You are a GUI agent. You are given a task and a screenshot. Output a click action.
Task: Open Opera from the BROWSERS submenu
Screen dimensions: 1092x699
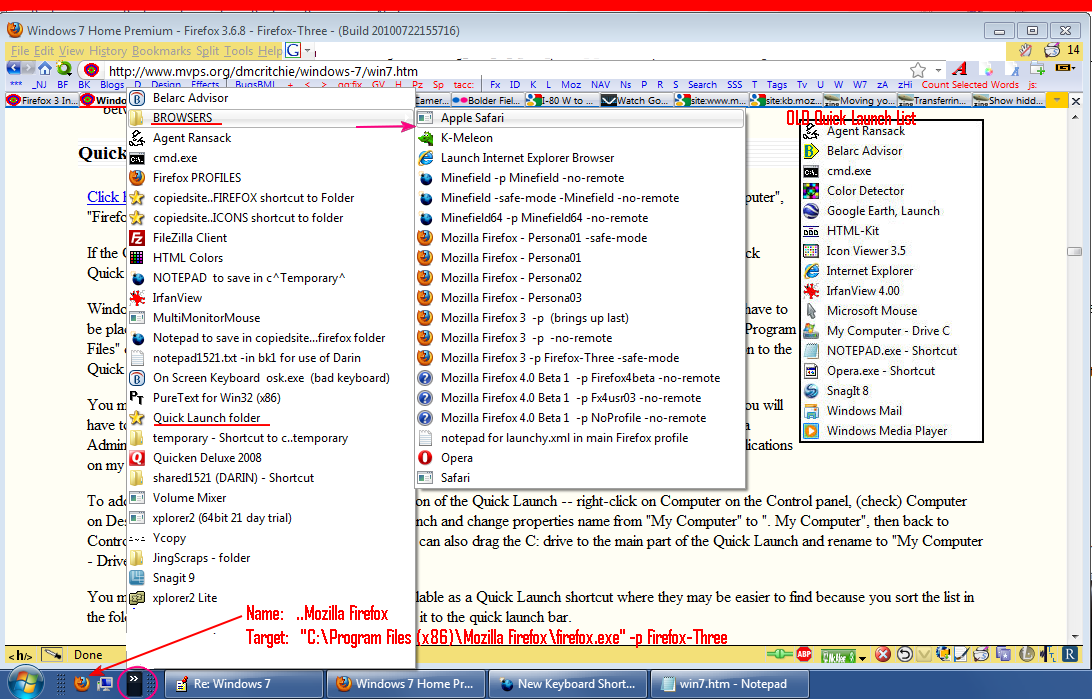[579, 458]
